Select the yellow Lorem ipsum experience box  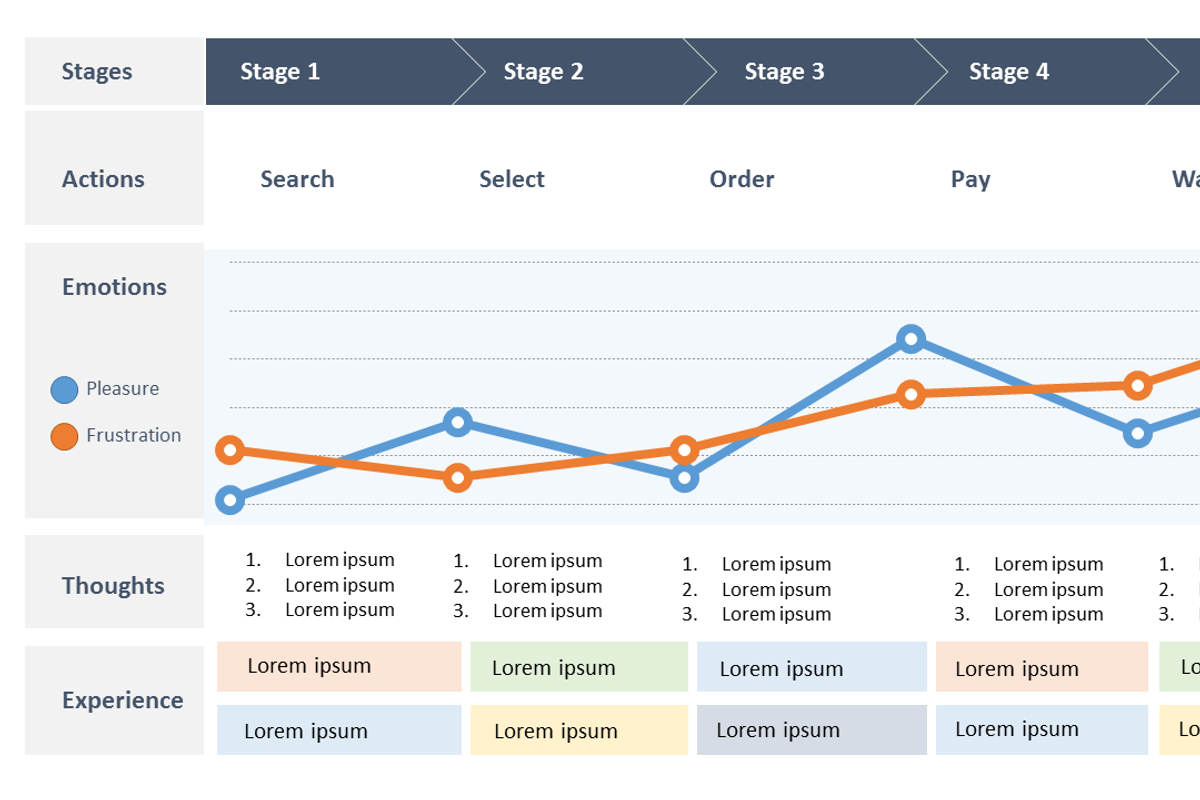pyautogui.click(x=579, y=730)
